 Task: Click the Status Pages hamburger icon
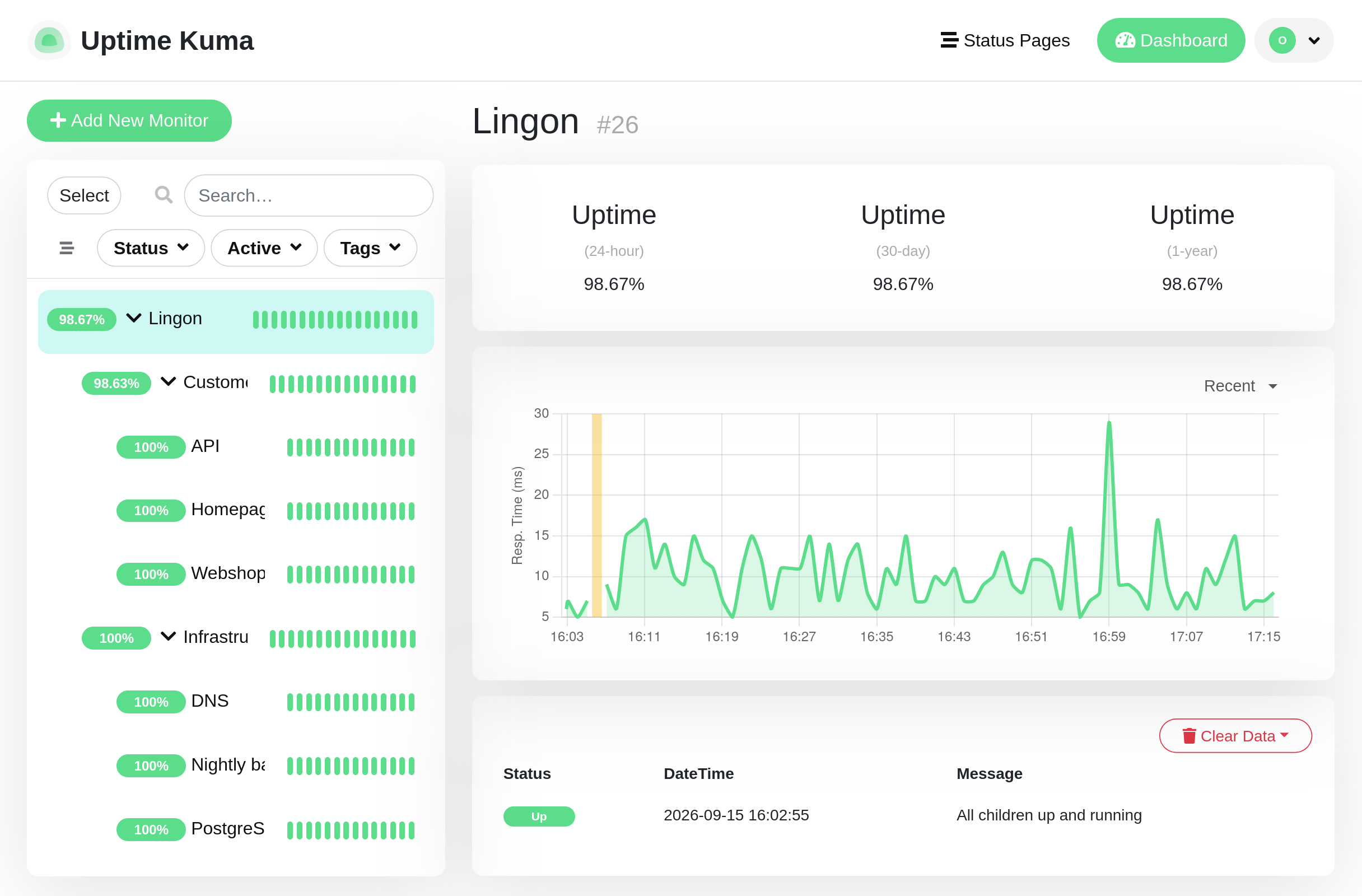coord(949,40)
